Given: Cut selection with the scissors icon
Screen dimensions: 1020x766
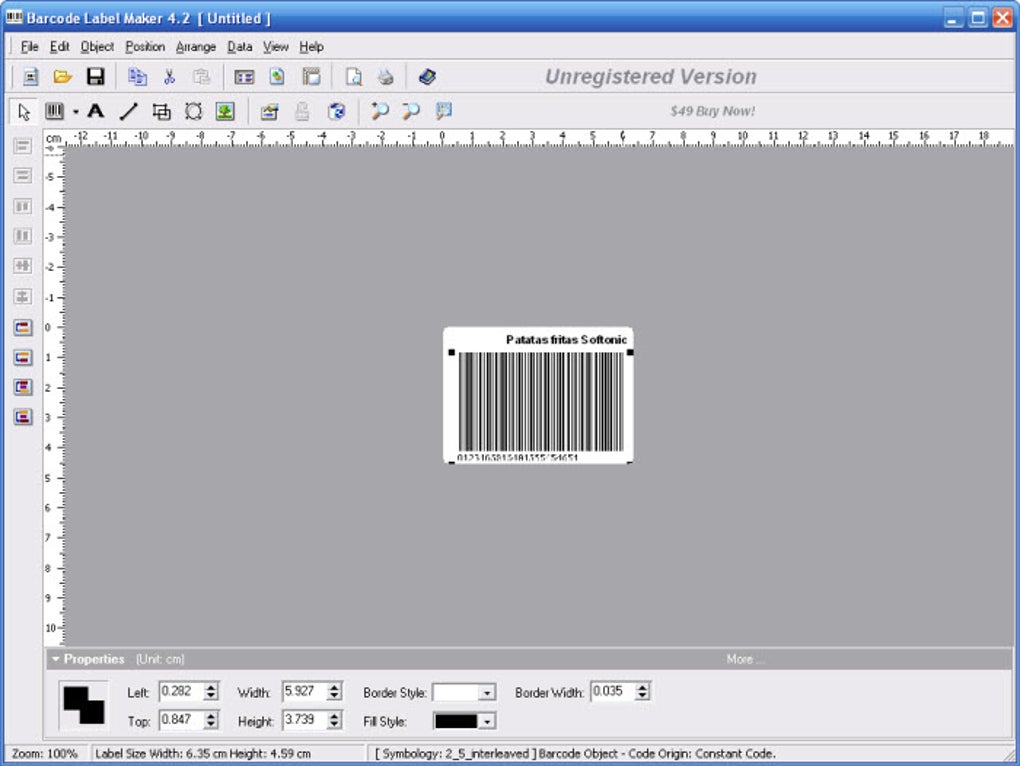Looking at the screenshot, I should click(x=169, y=77).
